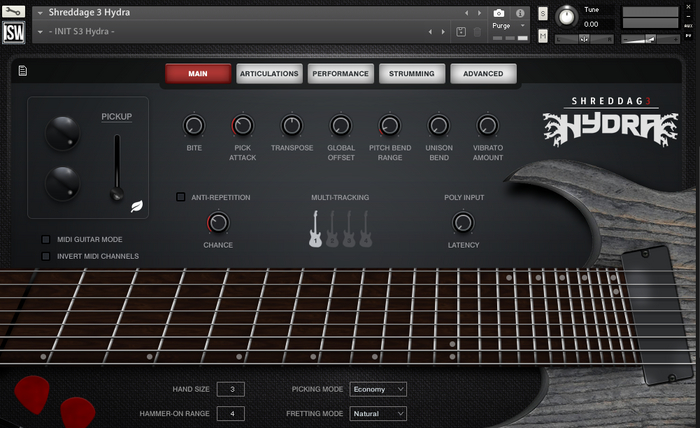Select multi-tracking guitar 1

click(315, 229)
